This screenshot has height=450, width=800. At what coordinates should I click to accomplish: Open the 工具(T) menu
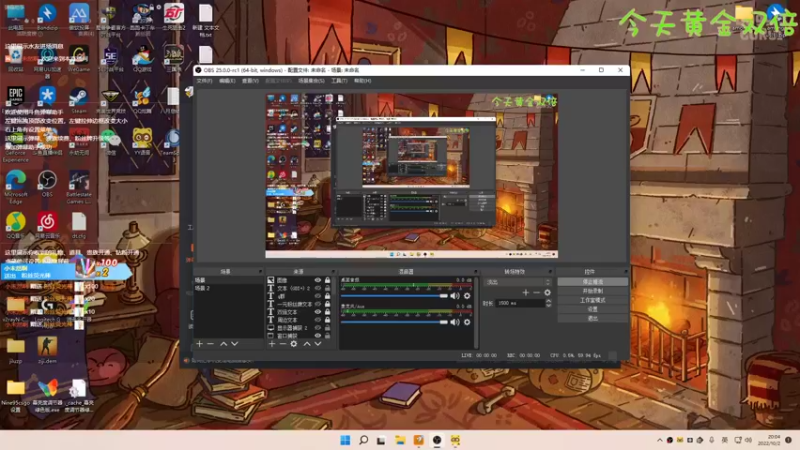point(339,81)
